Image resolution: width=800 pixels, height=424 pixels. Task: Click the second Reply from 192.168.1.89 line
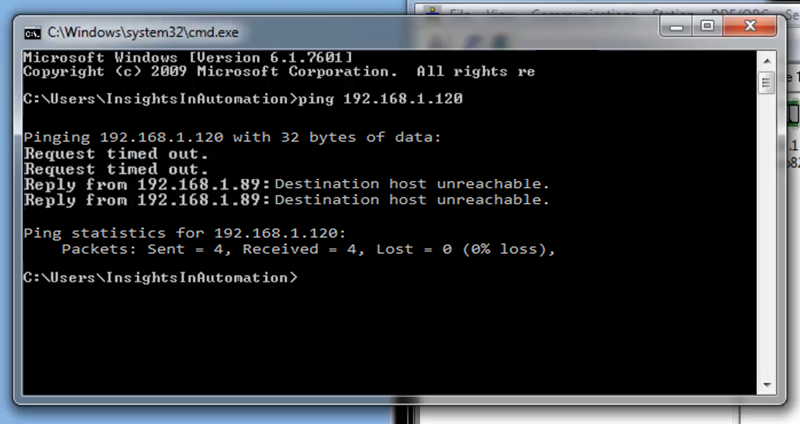[286, 200]
